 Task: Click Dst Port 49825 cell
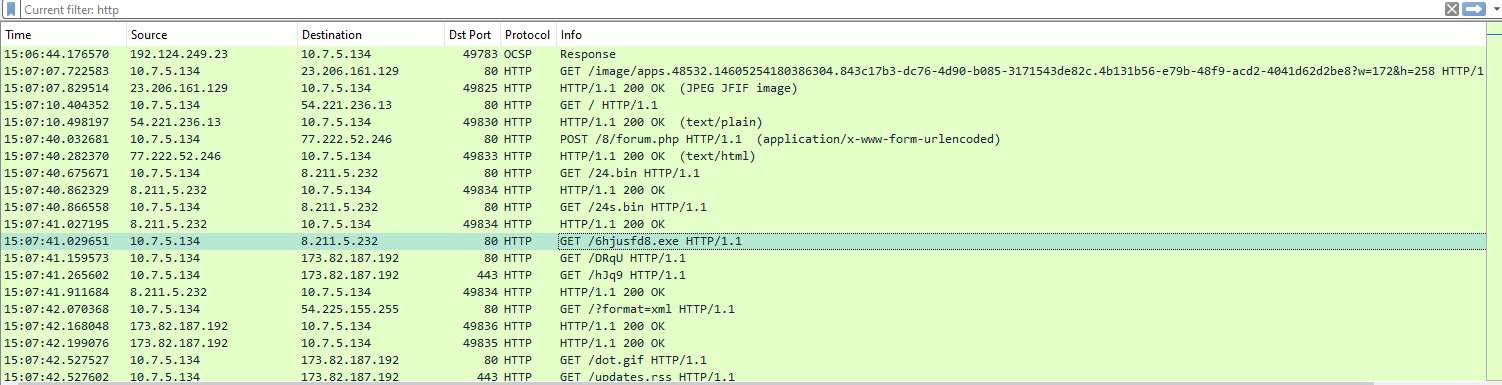pos(480,88)
